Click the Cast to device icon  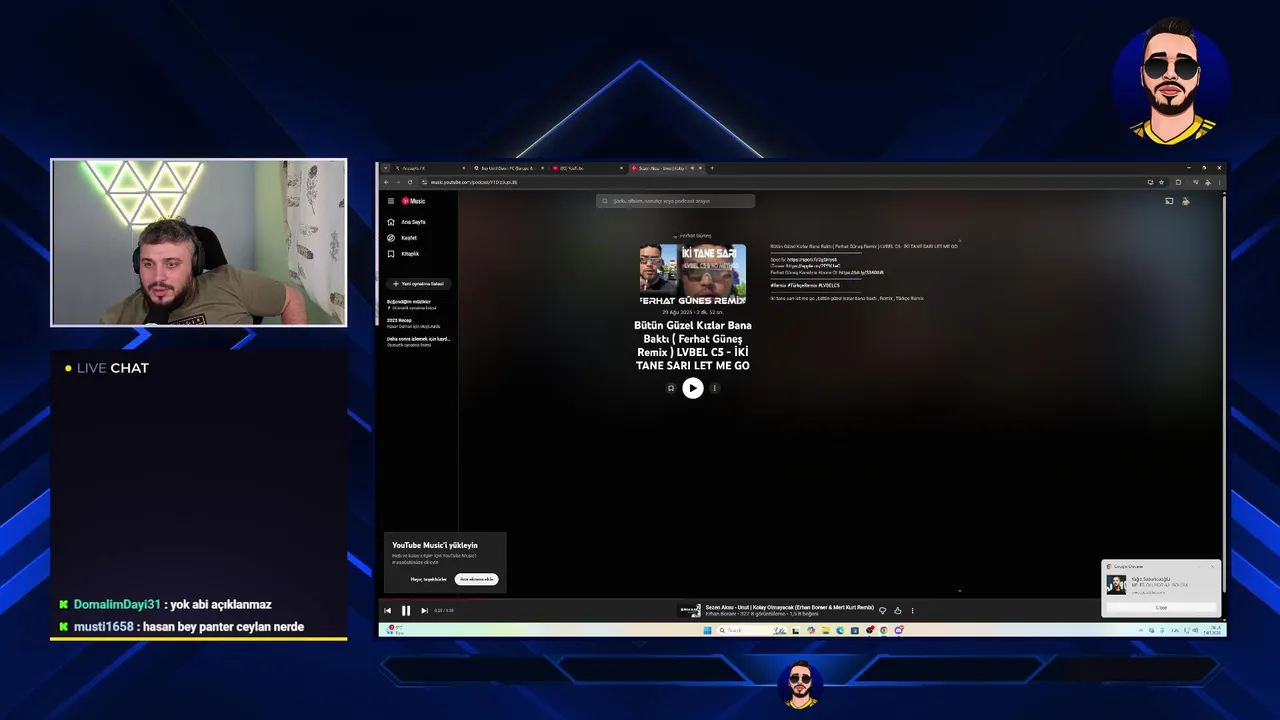coord(1169,201)
